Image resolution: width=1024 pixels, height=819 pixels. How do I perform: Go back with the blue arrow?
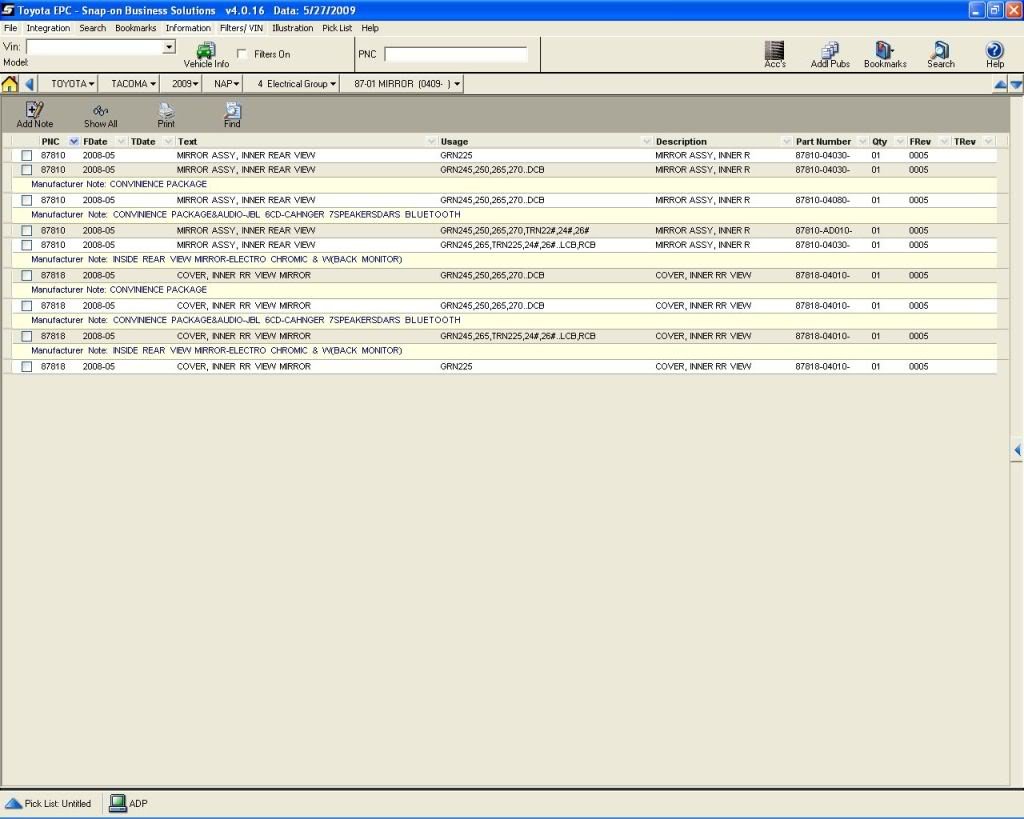pyautogui.click(x=29, y=84)
